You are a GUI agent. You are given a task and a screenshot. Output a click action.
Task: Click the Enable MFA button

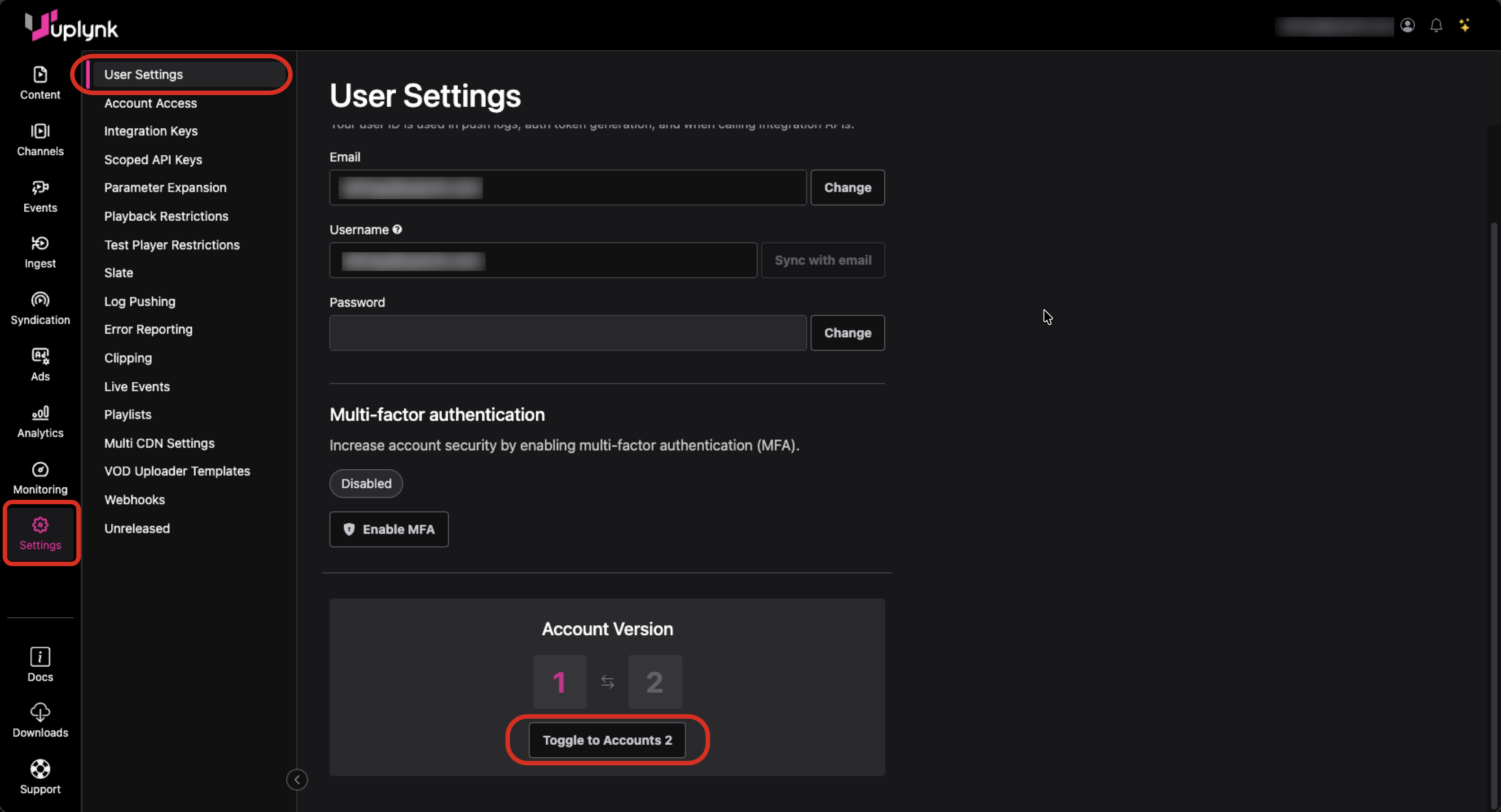(389, 529)
